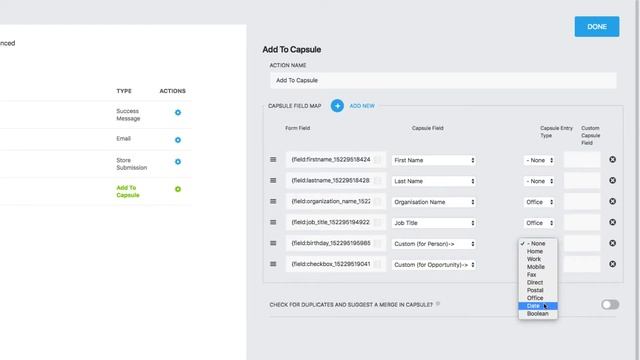640x360 pixels.
Task: Remove the organization_name mapping row
Action: click(x=613, y=201)
